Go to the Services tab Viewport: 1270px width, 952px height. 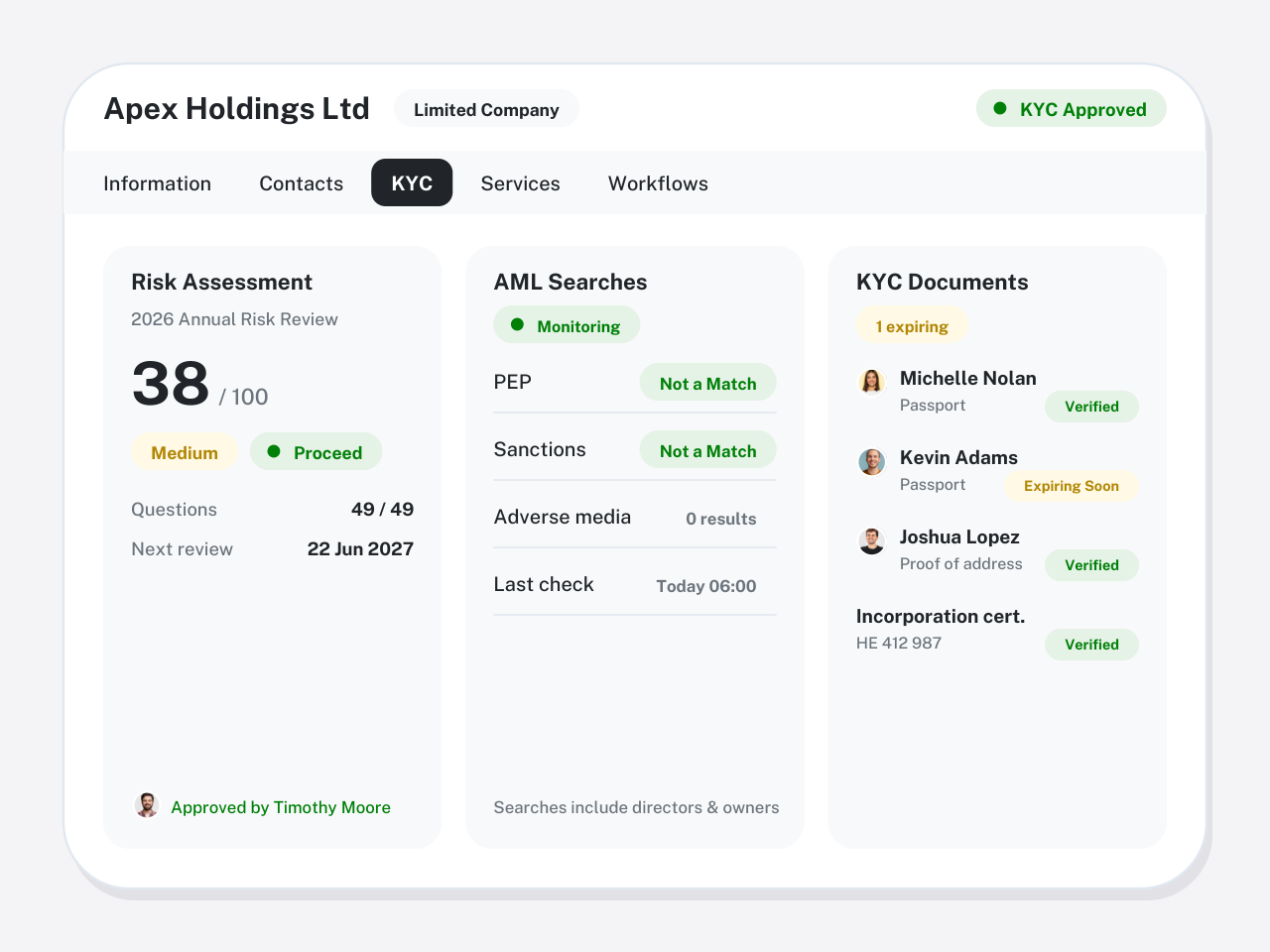(x=520, y=183)
